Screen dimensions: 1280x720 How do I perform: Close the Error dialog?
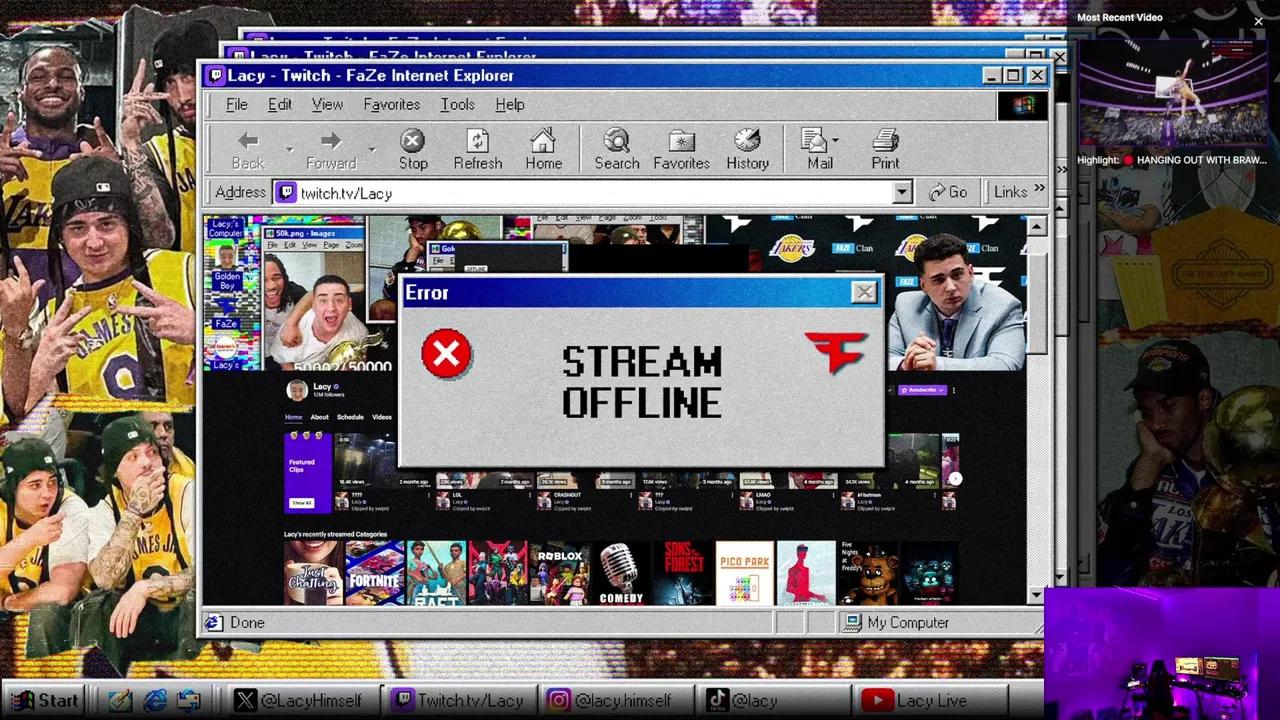coord(864,293)
